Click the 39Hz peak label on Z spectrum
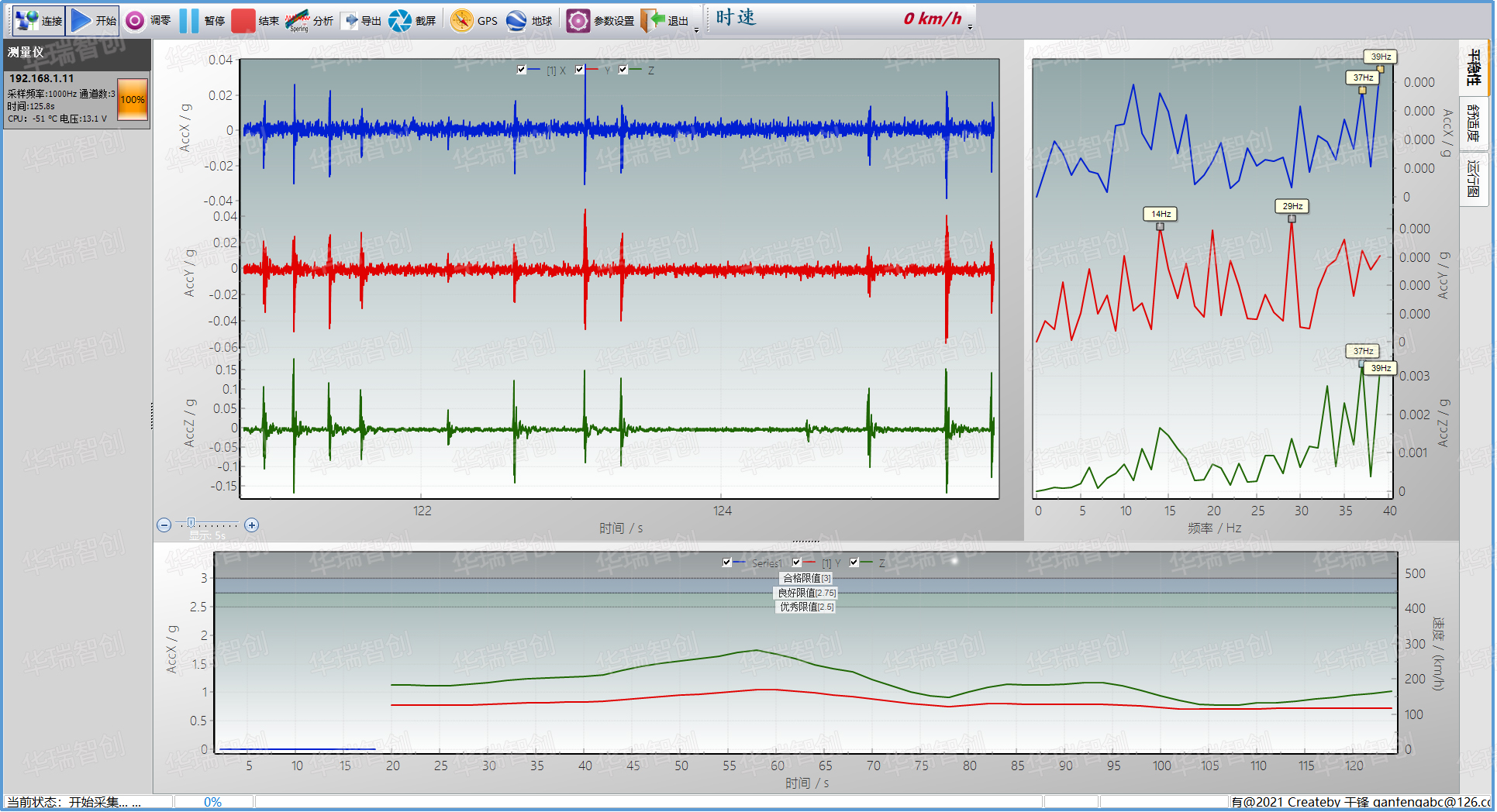 pyautogui.click(x=1381, y=368)
